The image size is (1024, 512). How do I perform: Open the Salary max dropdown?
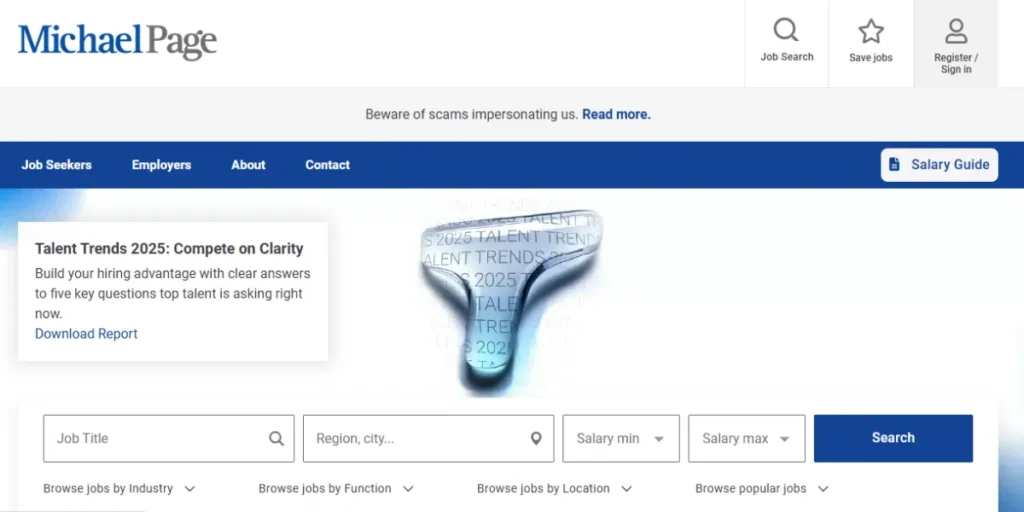[746, 438]
